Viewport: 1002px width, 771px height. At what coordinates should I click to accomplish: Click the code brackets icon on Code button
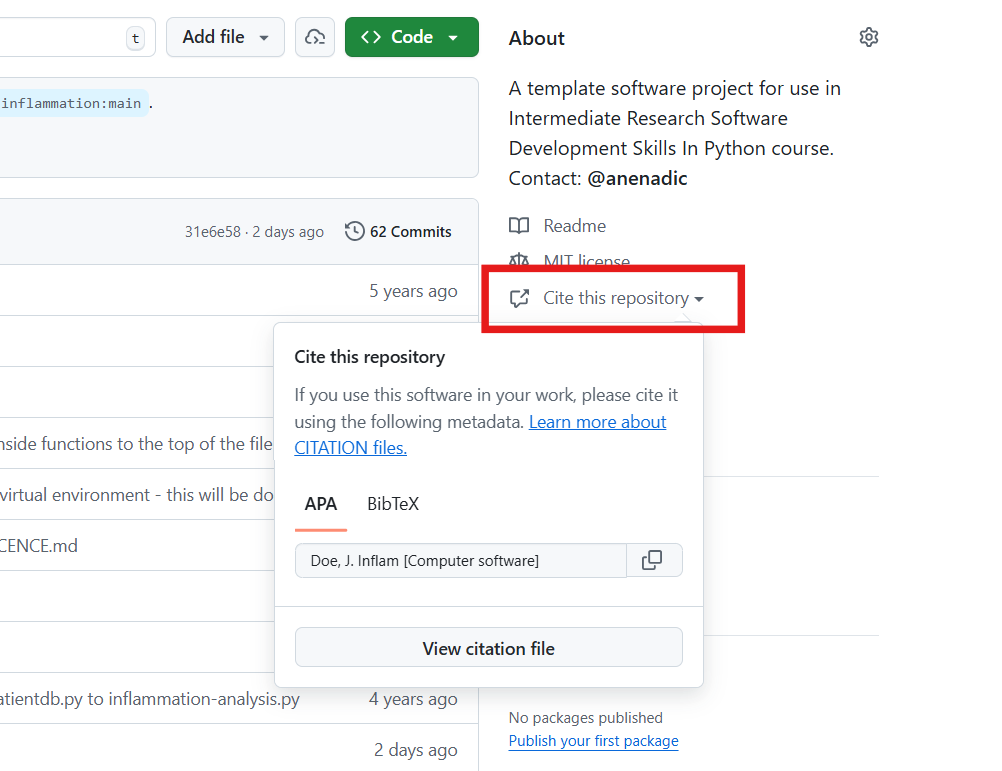click(x=371, y=36)
